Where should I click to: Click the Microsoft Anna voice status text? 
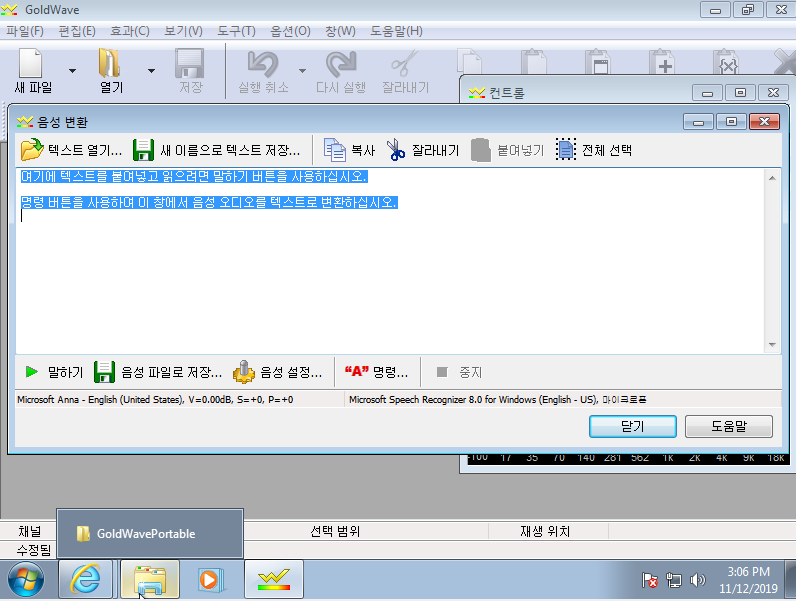[155, 399]
